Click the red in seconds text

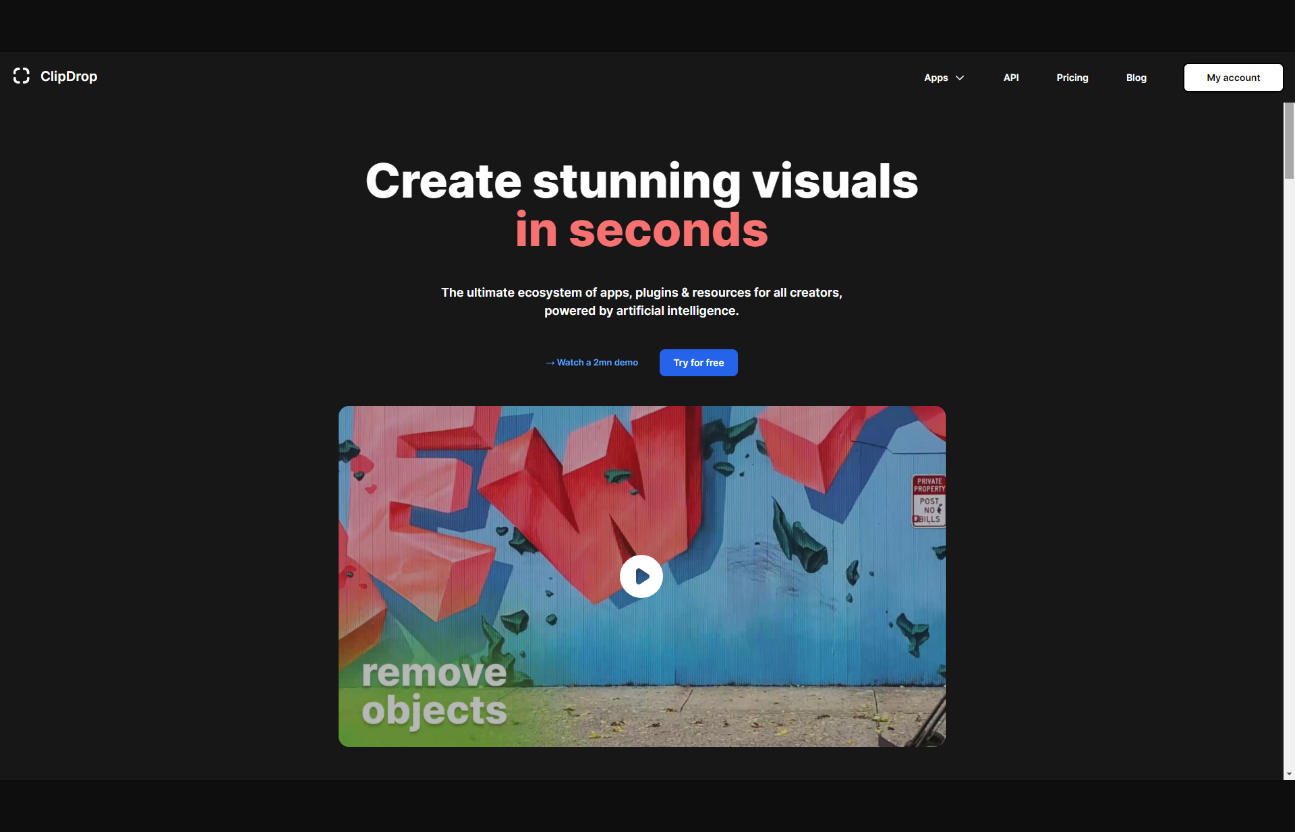(641, 230)
